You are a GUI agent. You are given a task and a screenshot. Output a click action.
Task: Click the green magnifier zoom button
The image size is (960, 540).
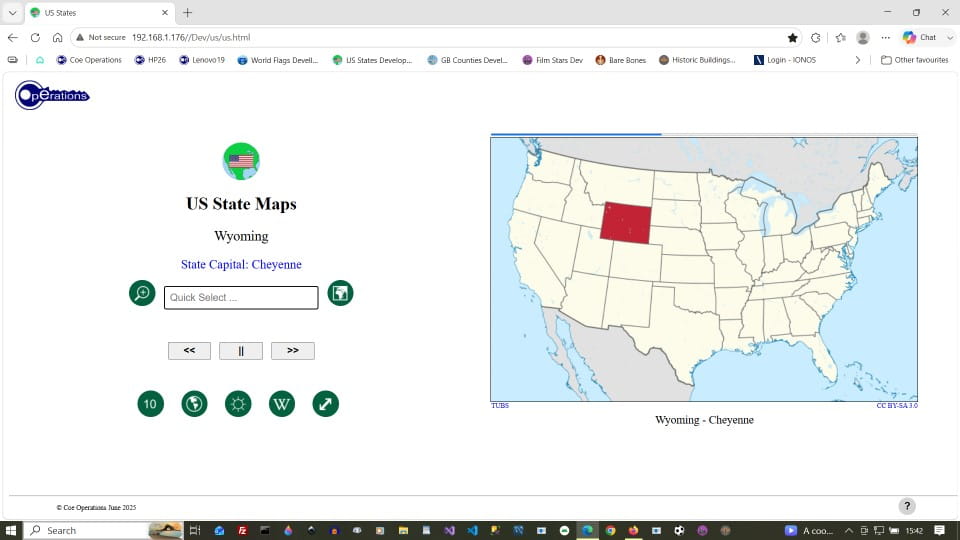click(142, 293)
